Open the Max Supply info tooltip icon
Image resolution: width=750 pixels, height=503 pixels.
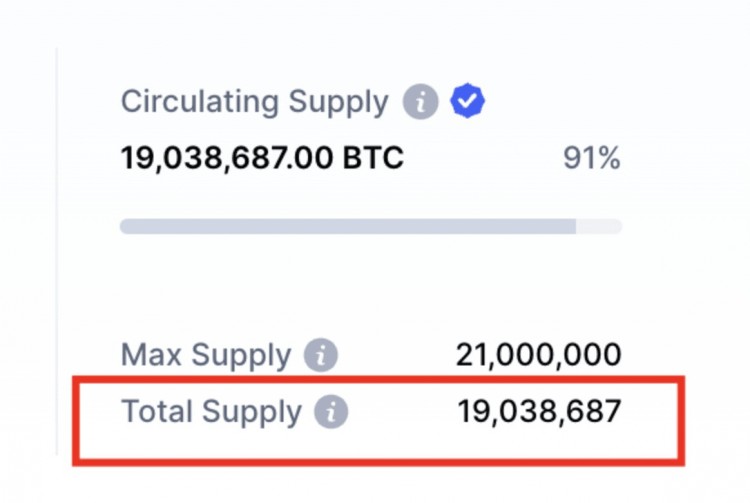point(321,355)
